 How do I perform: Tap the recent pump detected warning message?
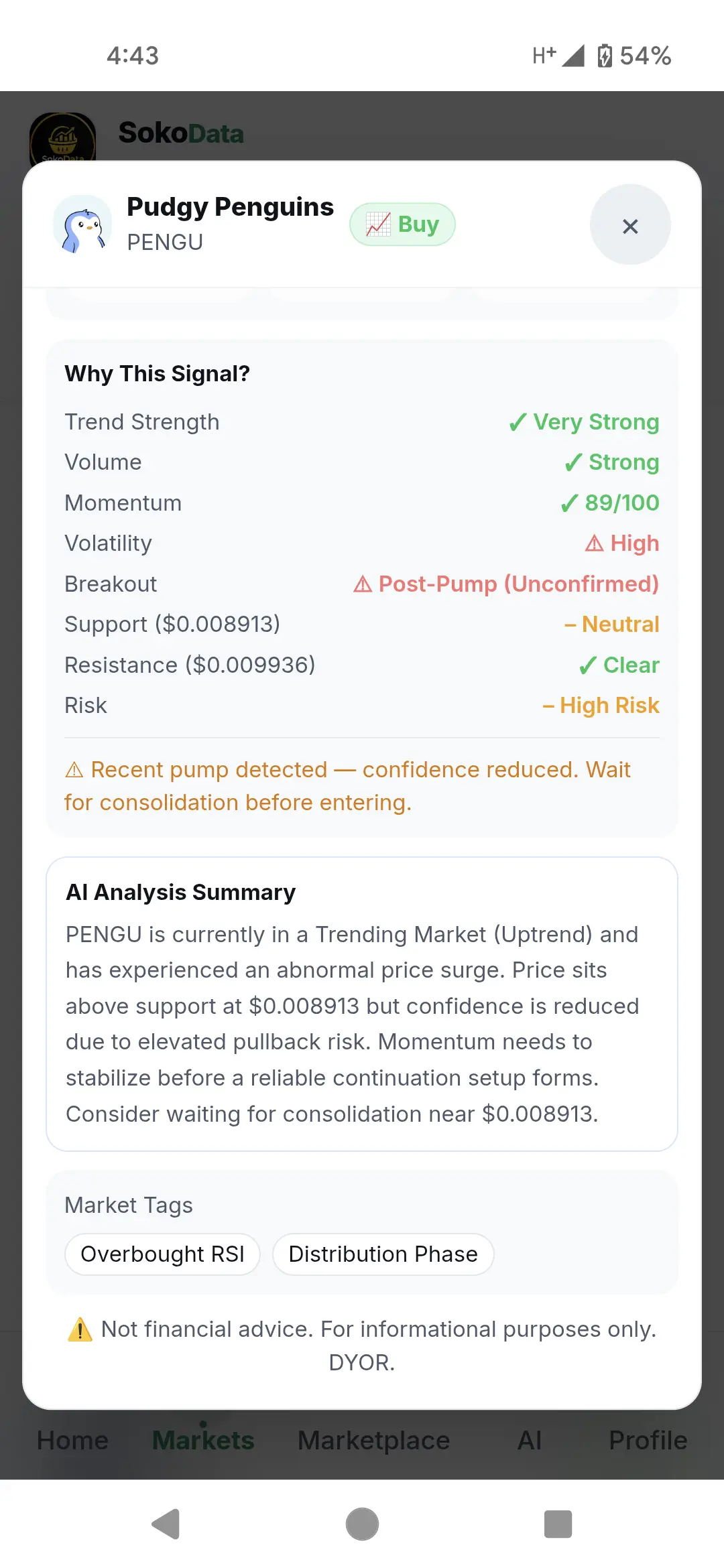pyautogui.click(x=348, y=786)
